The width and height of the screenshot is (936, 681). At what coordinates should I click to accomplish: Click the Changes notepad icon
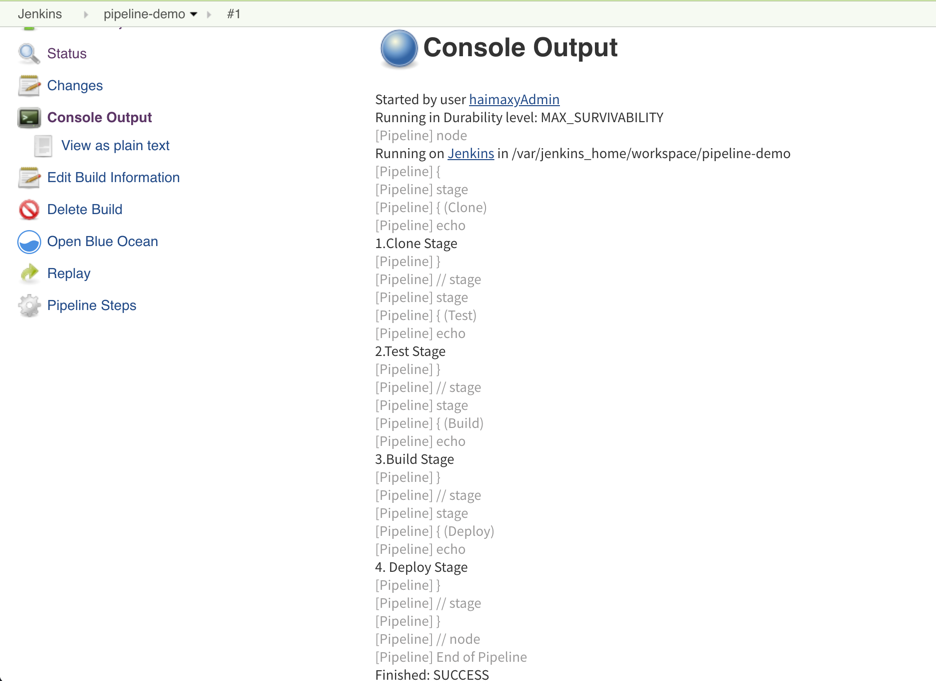[x=29, y=86]
